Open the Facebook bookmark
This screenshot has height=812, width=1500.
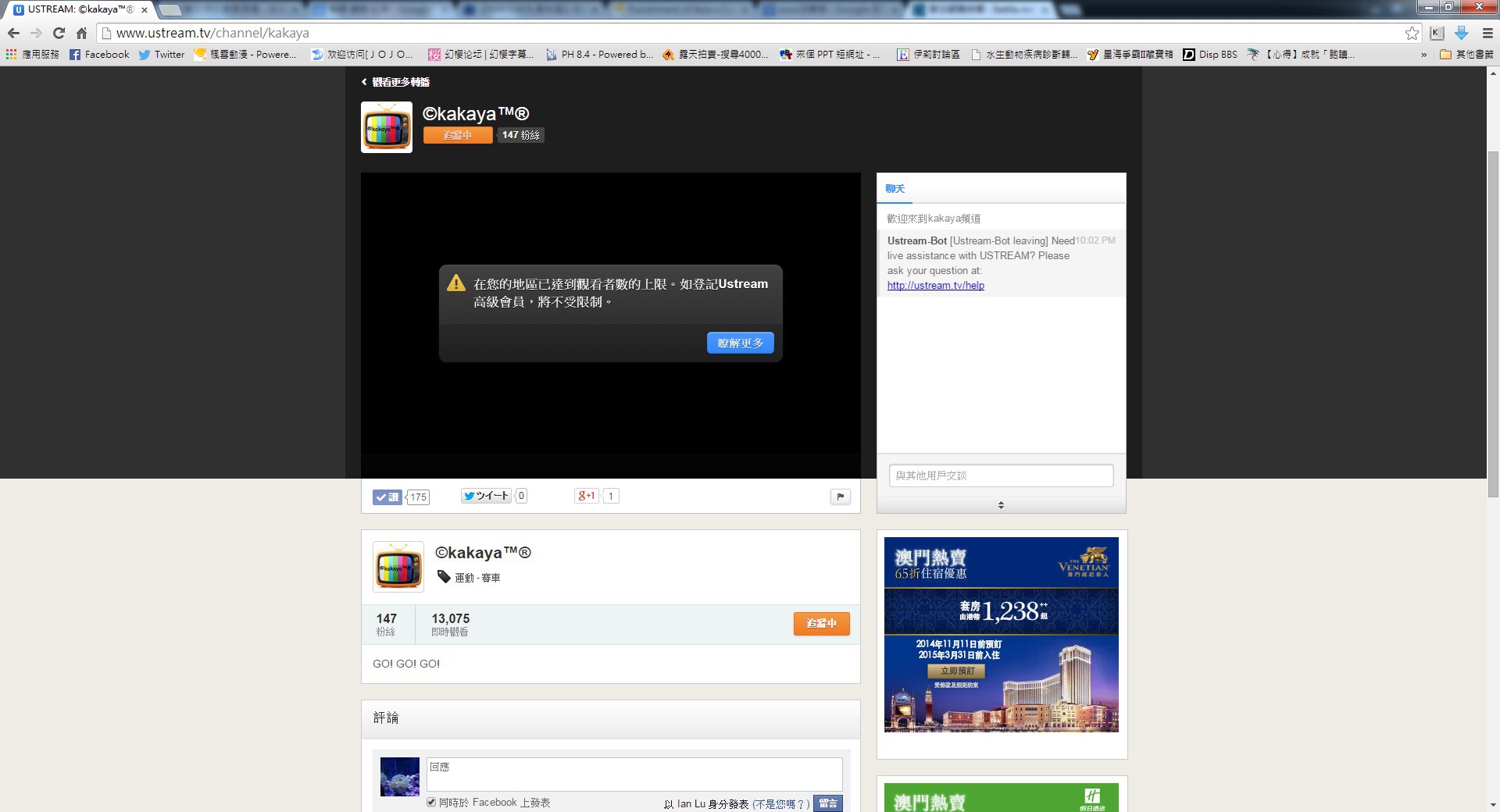(x=99, y=54)
